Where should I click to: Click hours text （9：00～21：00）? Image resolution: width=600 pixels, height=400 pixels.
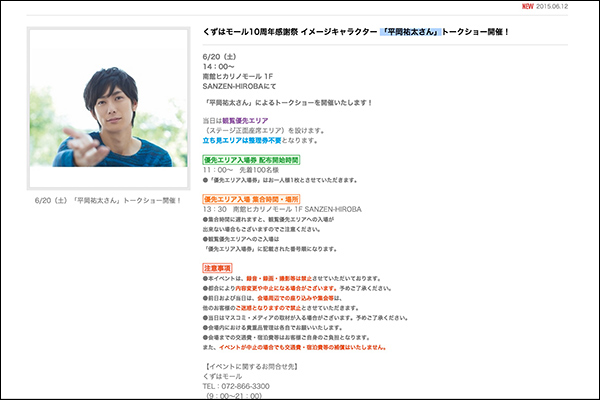click(x=234, y=396)
